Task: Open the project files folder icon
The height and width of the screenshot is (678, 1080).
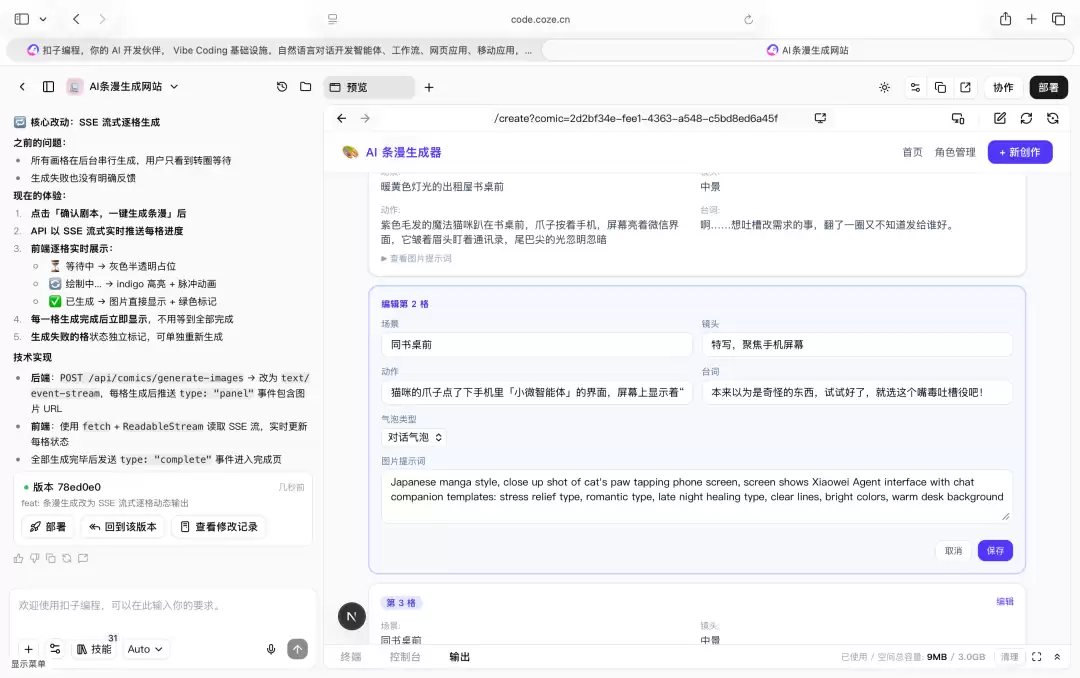Action: pyautogui.click(x=306, y=87)
